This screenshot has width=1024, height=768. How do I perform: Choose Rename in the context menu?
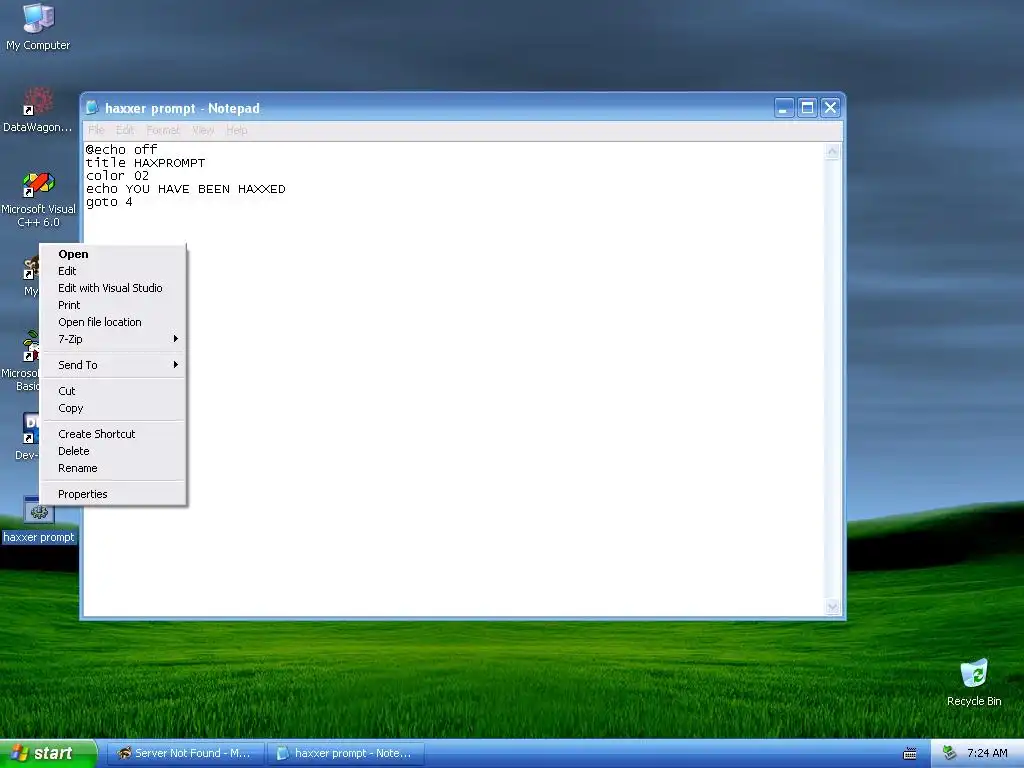[x=113, y=468]
